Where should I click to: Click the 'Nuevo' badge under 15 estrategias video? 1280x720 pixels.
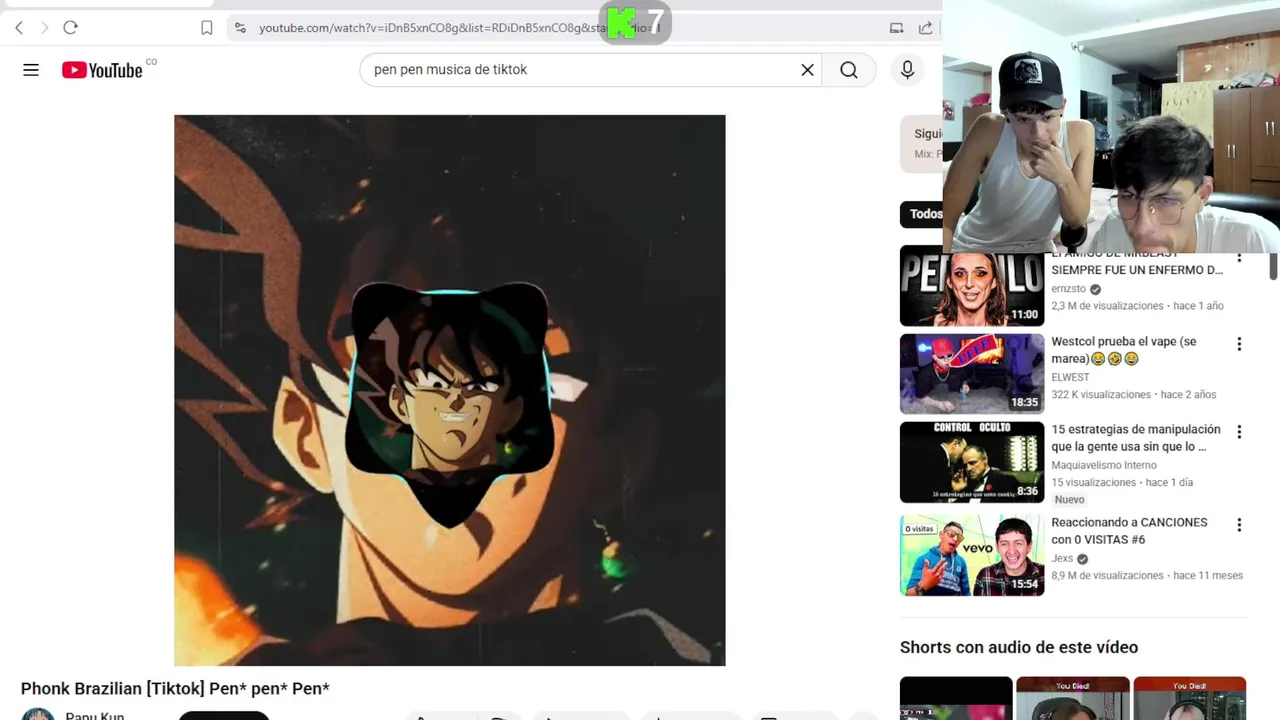point(1069,500)
